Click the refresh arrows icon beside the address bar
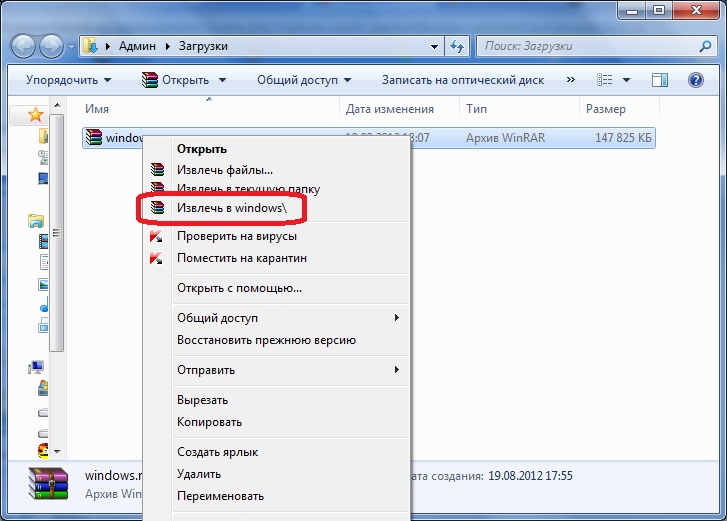The width and height of the screenshot is (727, 521). click(x=457, y=46)
